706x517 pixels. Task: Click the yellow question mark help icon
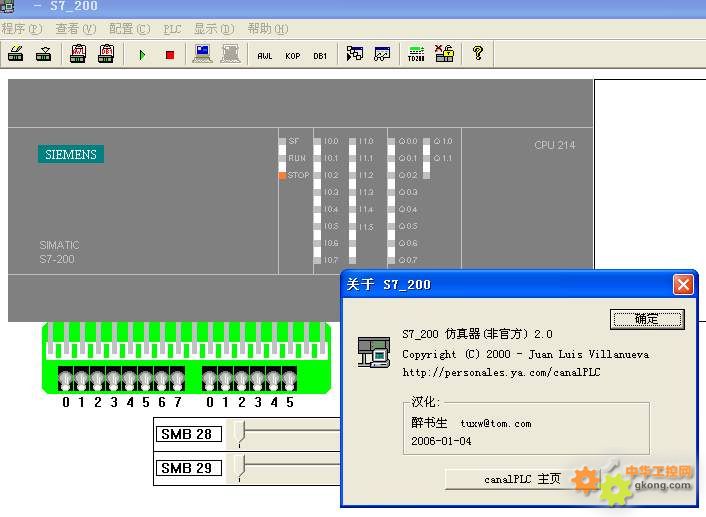click(478, 54)
